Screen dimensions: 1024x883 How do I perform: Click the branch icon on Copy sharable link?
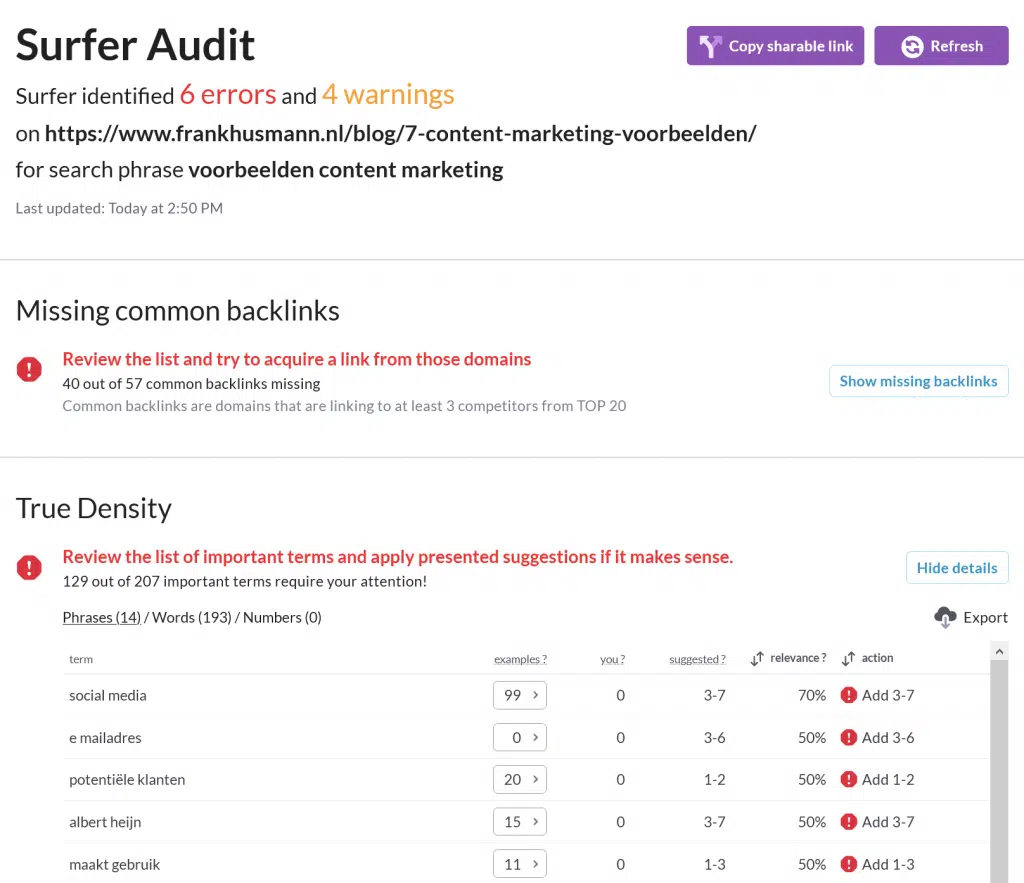[x=711, y=45]
